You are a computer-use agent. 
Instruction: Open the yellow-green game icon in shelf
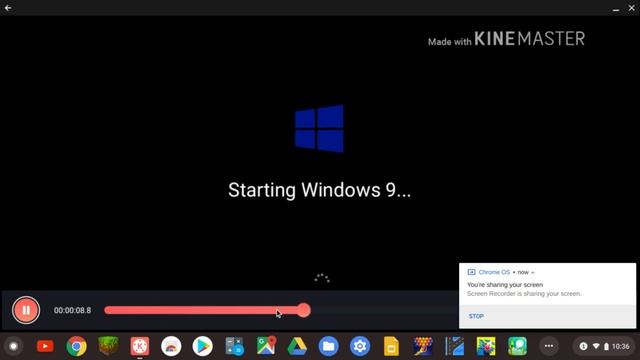point(486,346)
